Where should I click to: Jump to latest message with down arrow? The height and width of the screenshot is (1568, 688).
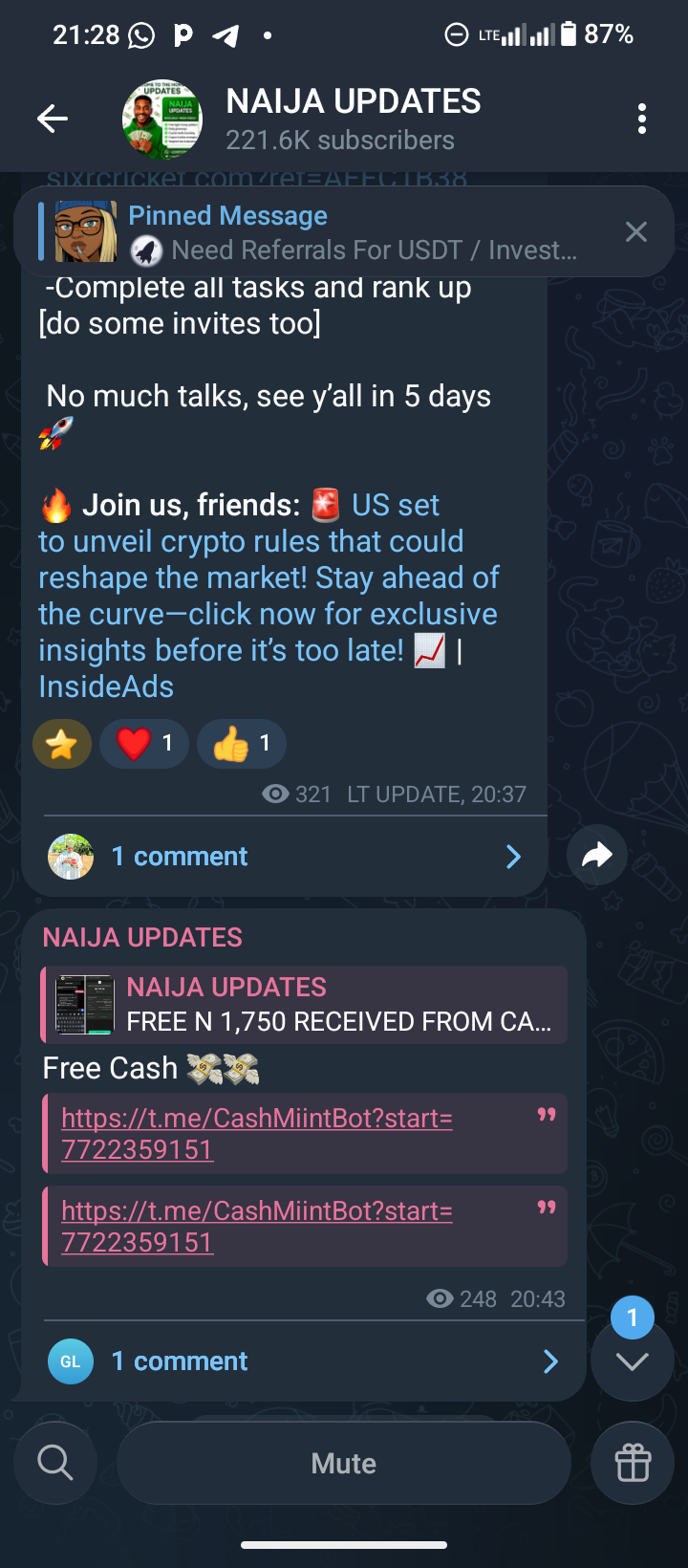tap(633, 1361)
